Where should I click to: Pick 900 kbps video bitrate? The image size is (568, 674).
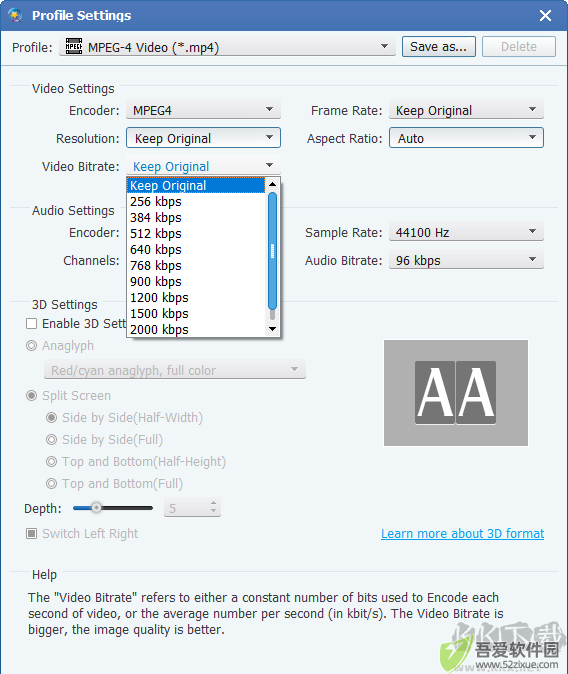(x=196, y=281)
